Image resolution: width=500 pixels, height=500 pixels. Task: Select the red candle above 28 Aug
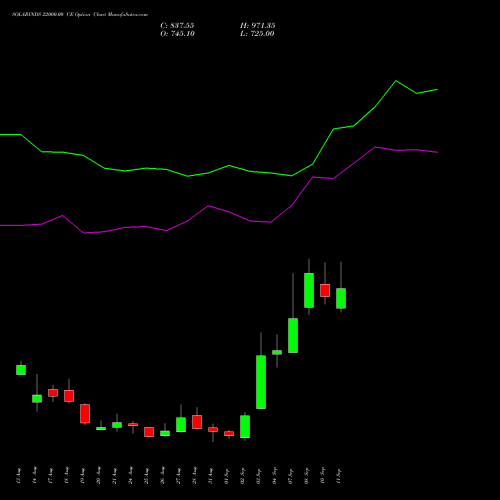click(x=197, y=422)
